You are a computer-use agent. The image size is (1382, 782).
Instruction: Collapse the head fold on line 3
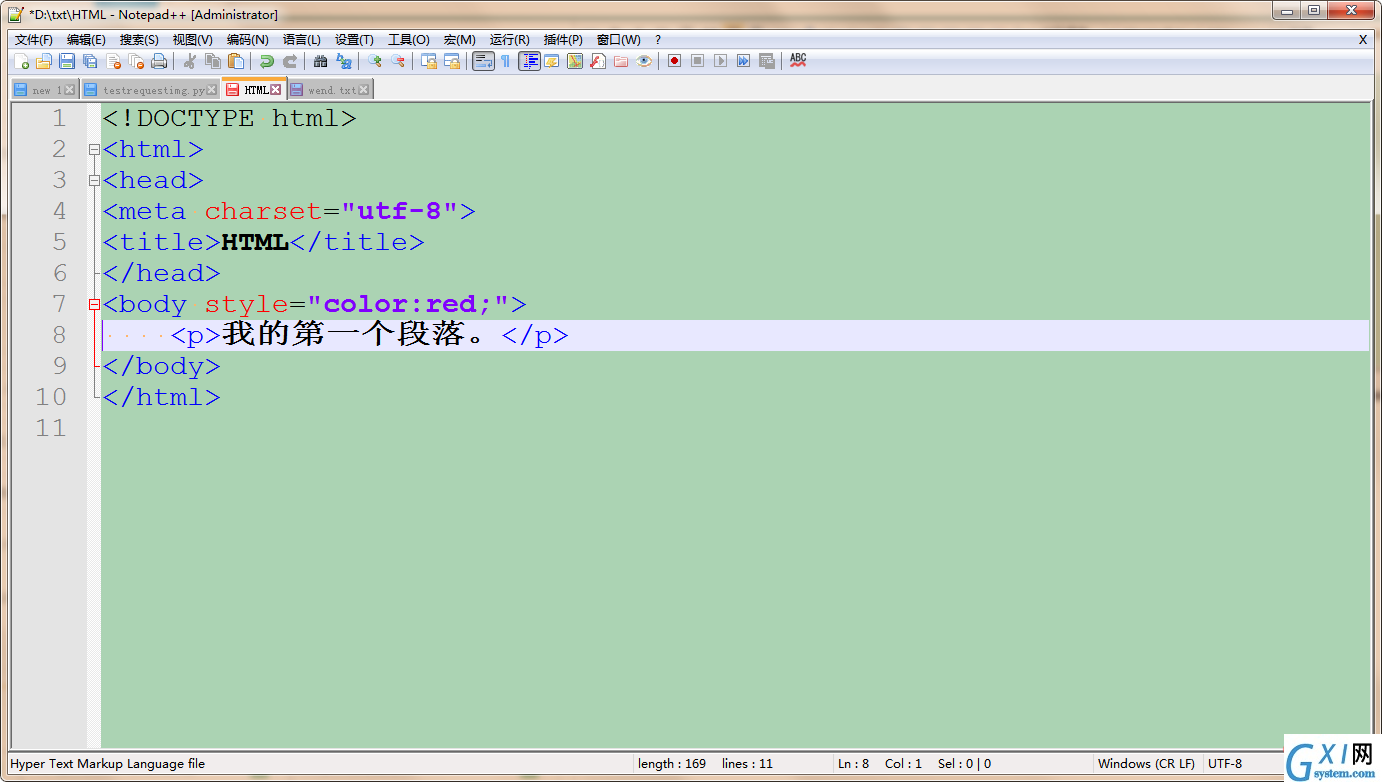pos(95,181)
